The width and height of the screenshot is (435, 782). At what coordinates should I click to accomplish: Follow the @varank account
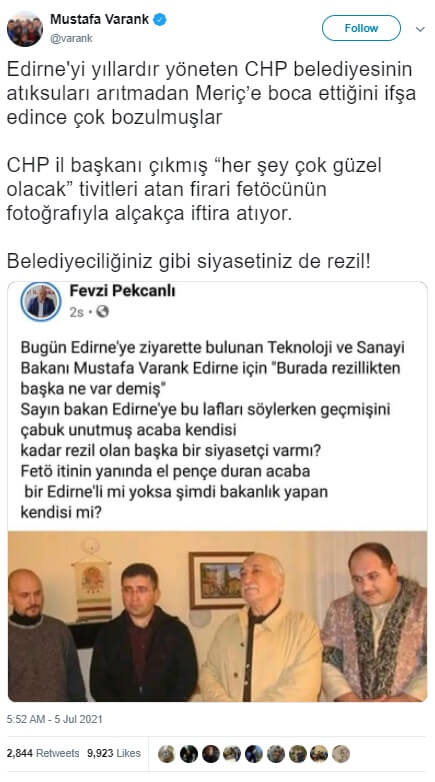pyautogui.click(x=361, y=28)
